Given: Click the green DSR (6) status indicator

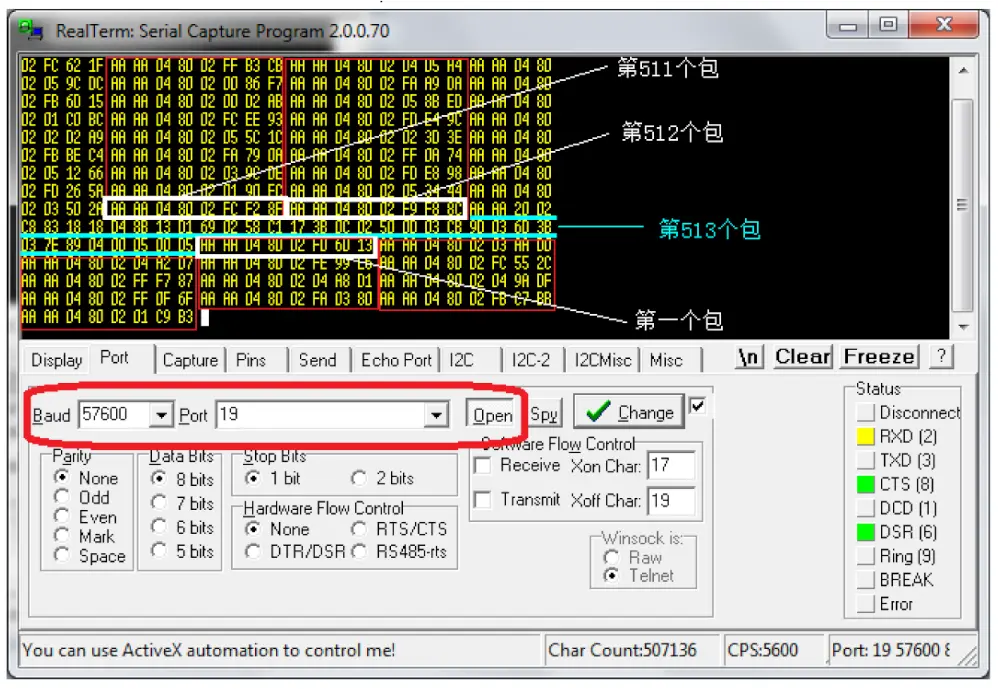Looking at the screenshot, I should click(865, 532).
